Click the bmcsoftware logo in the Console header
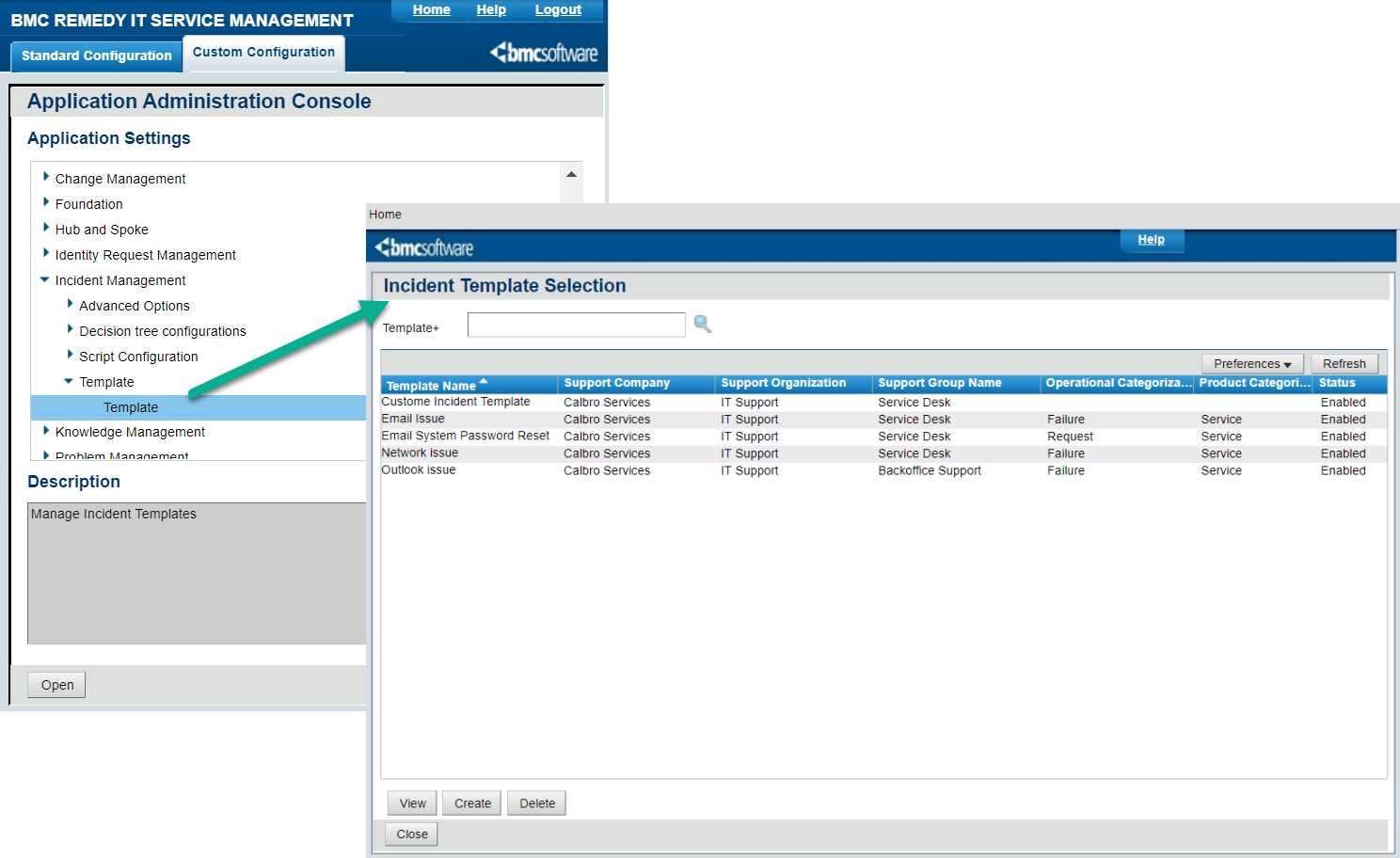 click(x=544, y=53)
